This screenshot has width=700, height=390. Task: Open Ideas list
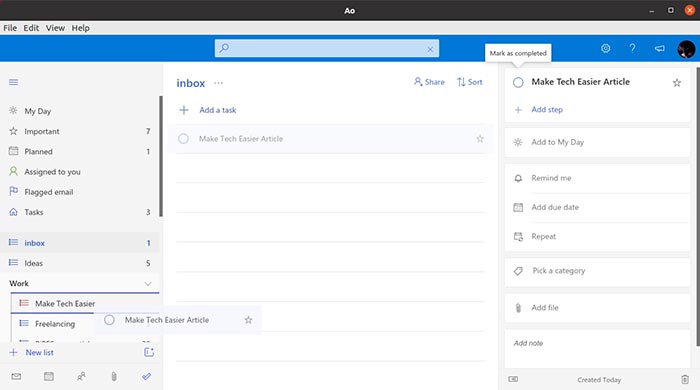(x=79, y=263)
